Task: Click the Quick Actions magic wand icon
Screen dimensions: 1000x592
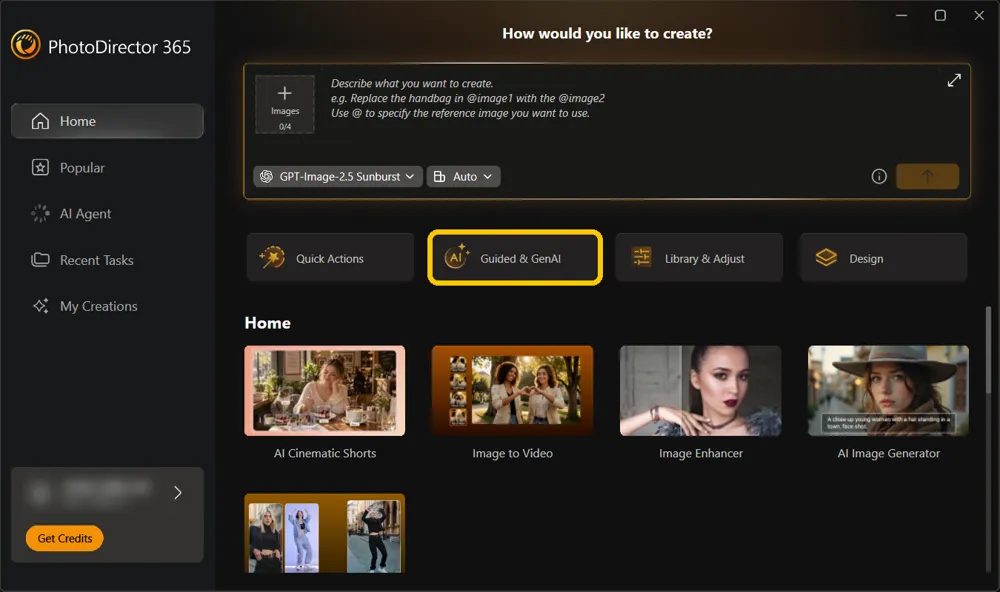Action: [x=272, y=258]
